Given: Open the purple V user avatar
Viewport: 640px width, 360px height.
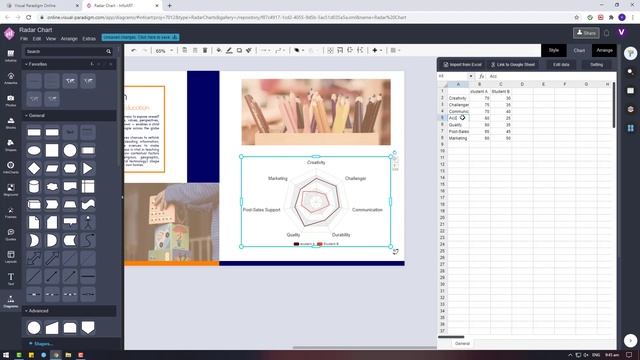Looking at the screenshot, I should tap(622, 32).
